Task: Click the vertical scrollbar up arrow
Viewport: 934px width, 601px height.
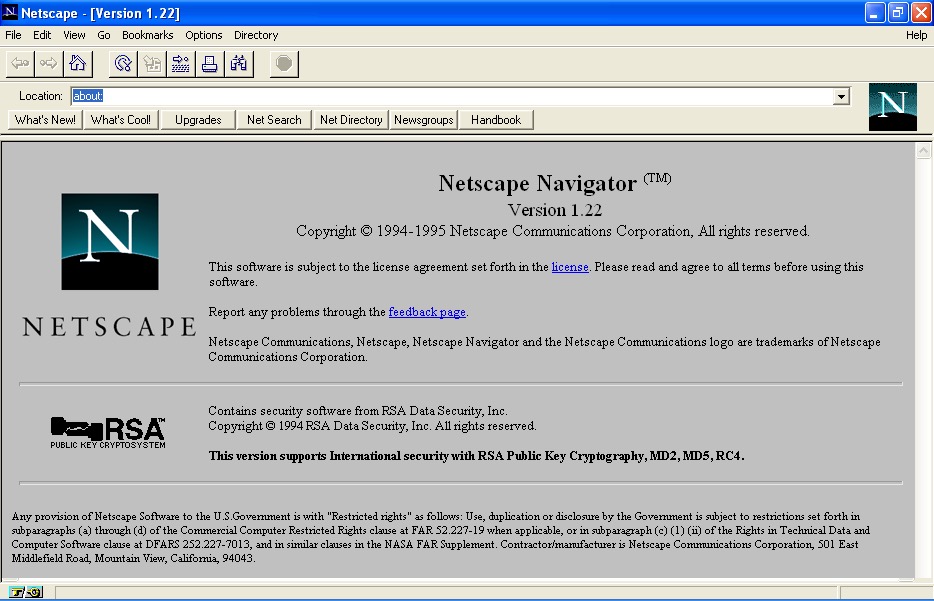Action: tap(923, 151)
